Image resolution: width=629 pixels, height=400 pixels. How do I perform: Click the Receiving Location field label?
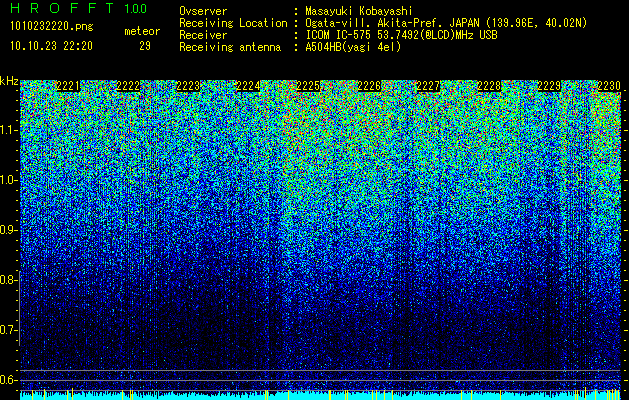point(233,23)
